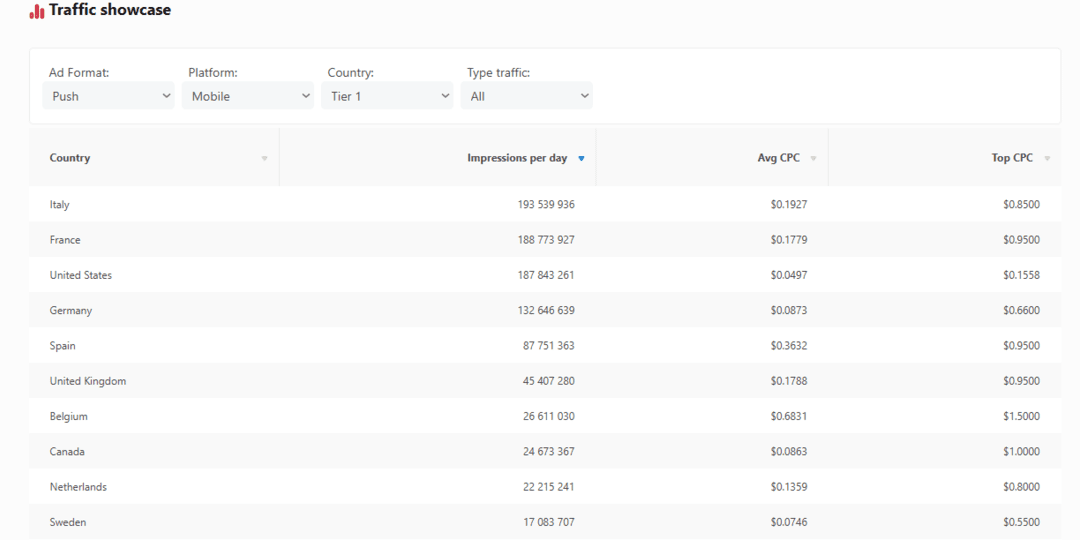This screenshot has width=1080, height=540.
Task: Click the Germany country cell
Action: (71, 311)
